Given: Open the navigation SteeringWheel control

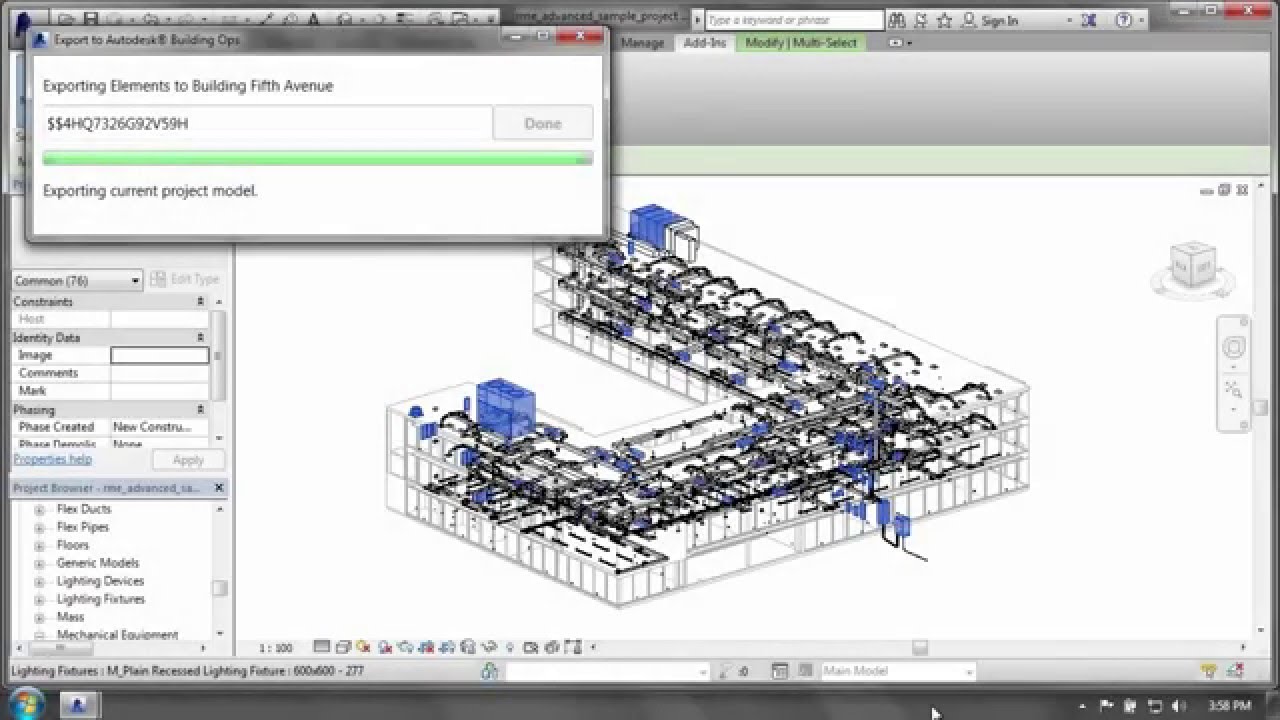Looking at the screenshot, I should 1232,348.
